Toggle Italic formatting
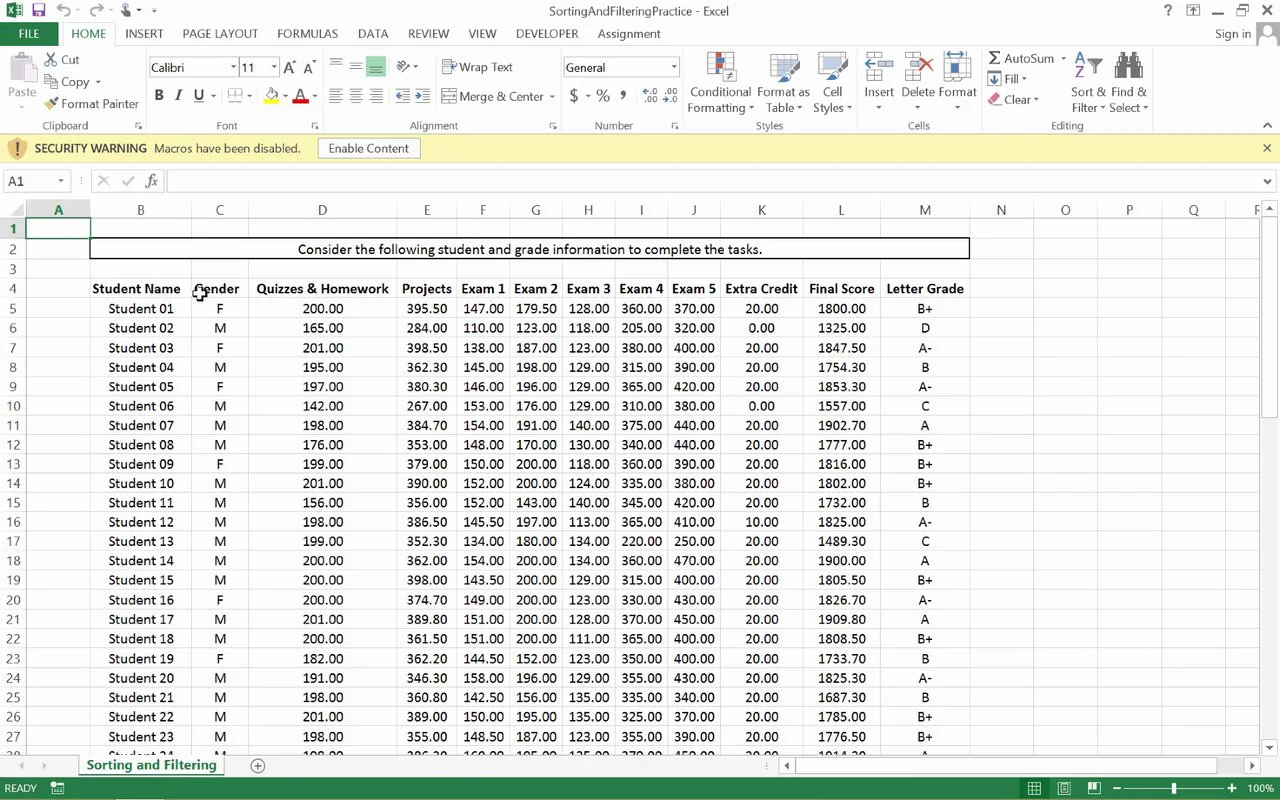The width and height of the screenshot is (1280, 800). 178,96
